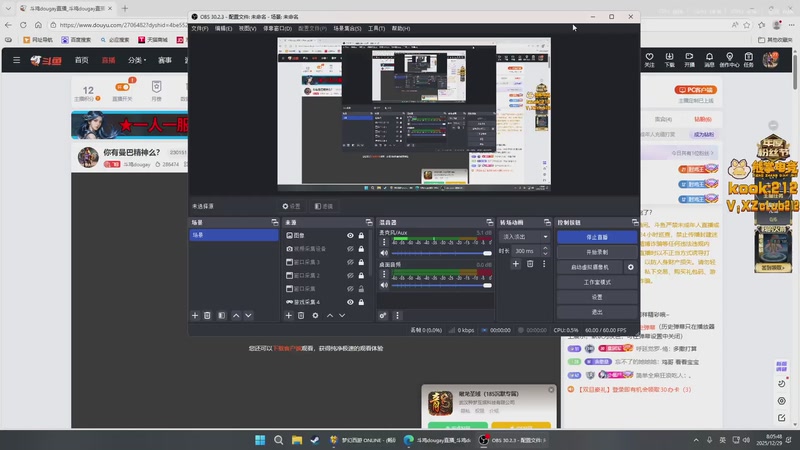Show hidden system tray icons chevron
Image resolution: width=800 pixels, height=450 pixels.
[x=696, y=440]
